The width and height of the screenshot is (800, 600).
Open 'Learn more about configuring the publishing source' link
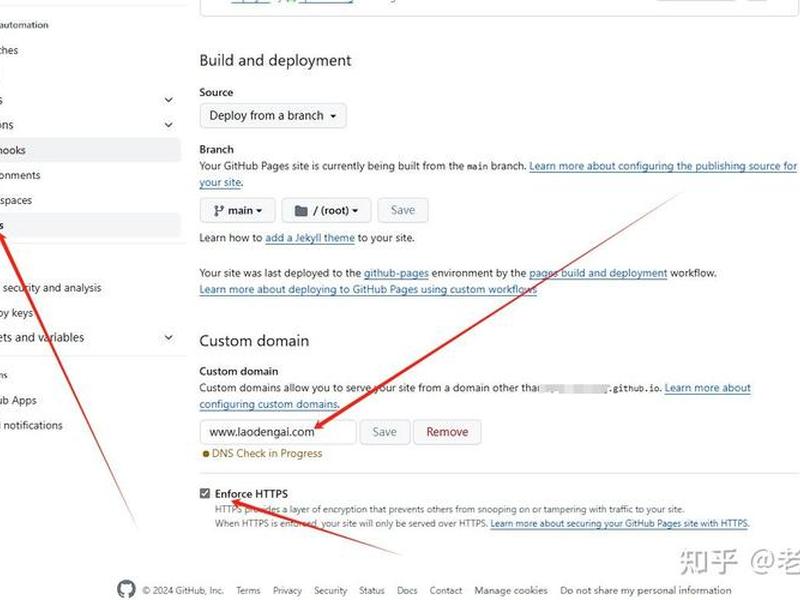click(x=663, y=166)
